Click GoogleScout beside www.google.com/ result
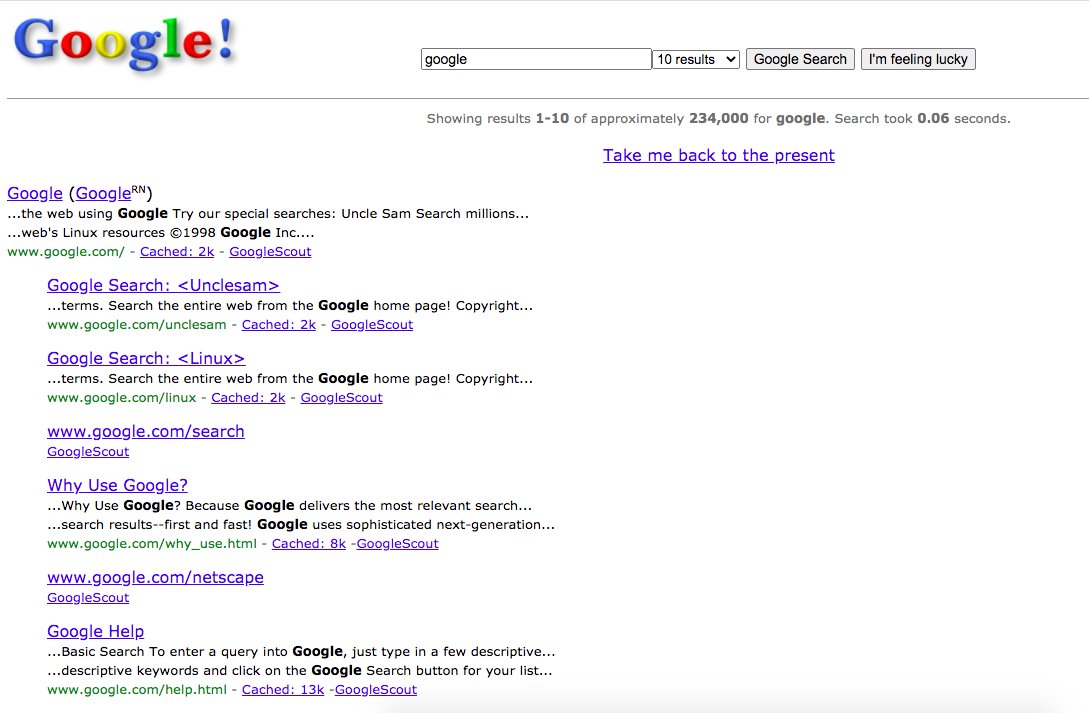Image resolution: width=1089 pixels, height=713 pixels. (x=270, y=251)
